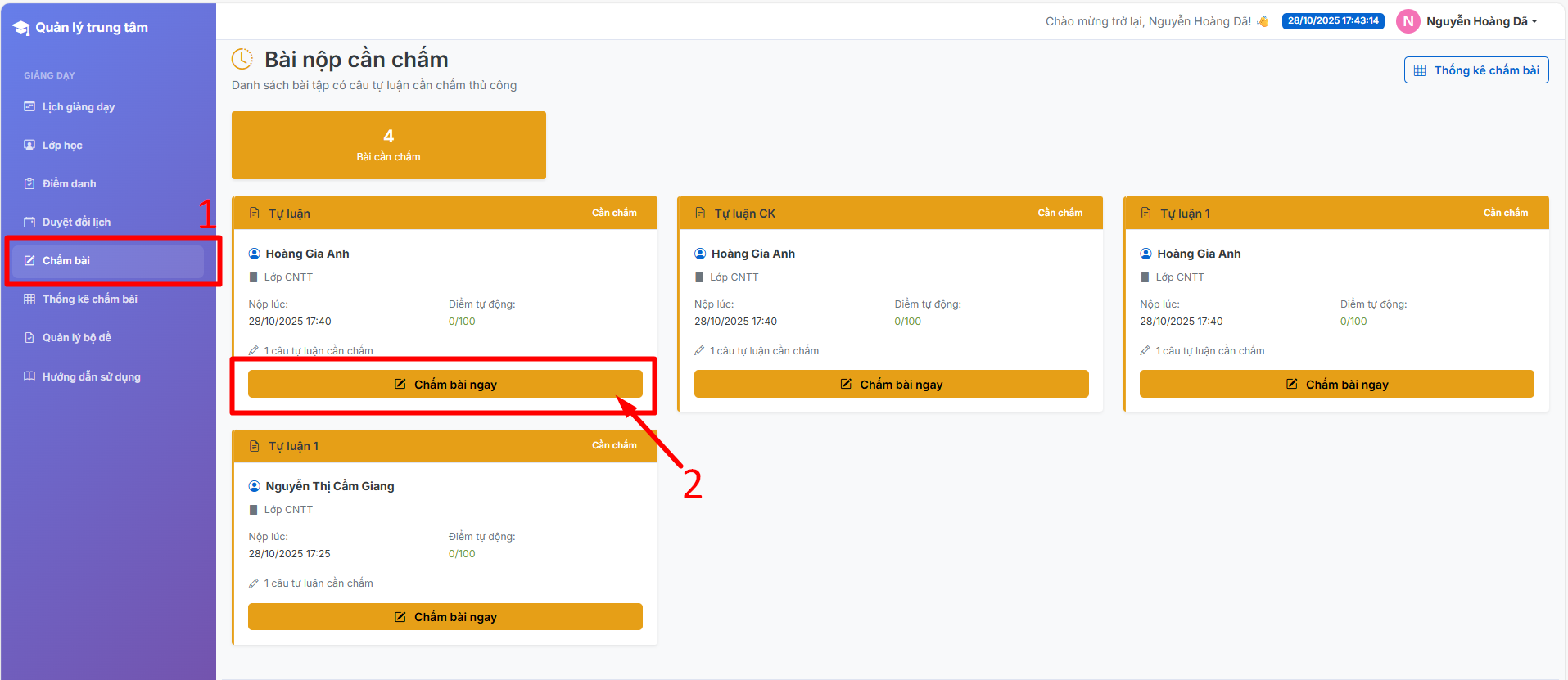Click the Điểm danh clipboard icon
Image resolution: width=1568 pixels, height=680 pixels.
coord(29,183)
